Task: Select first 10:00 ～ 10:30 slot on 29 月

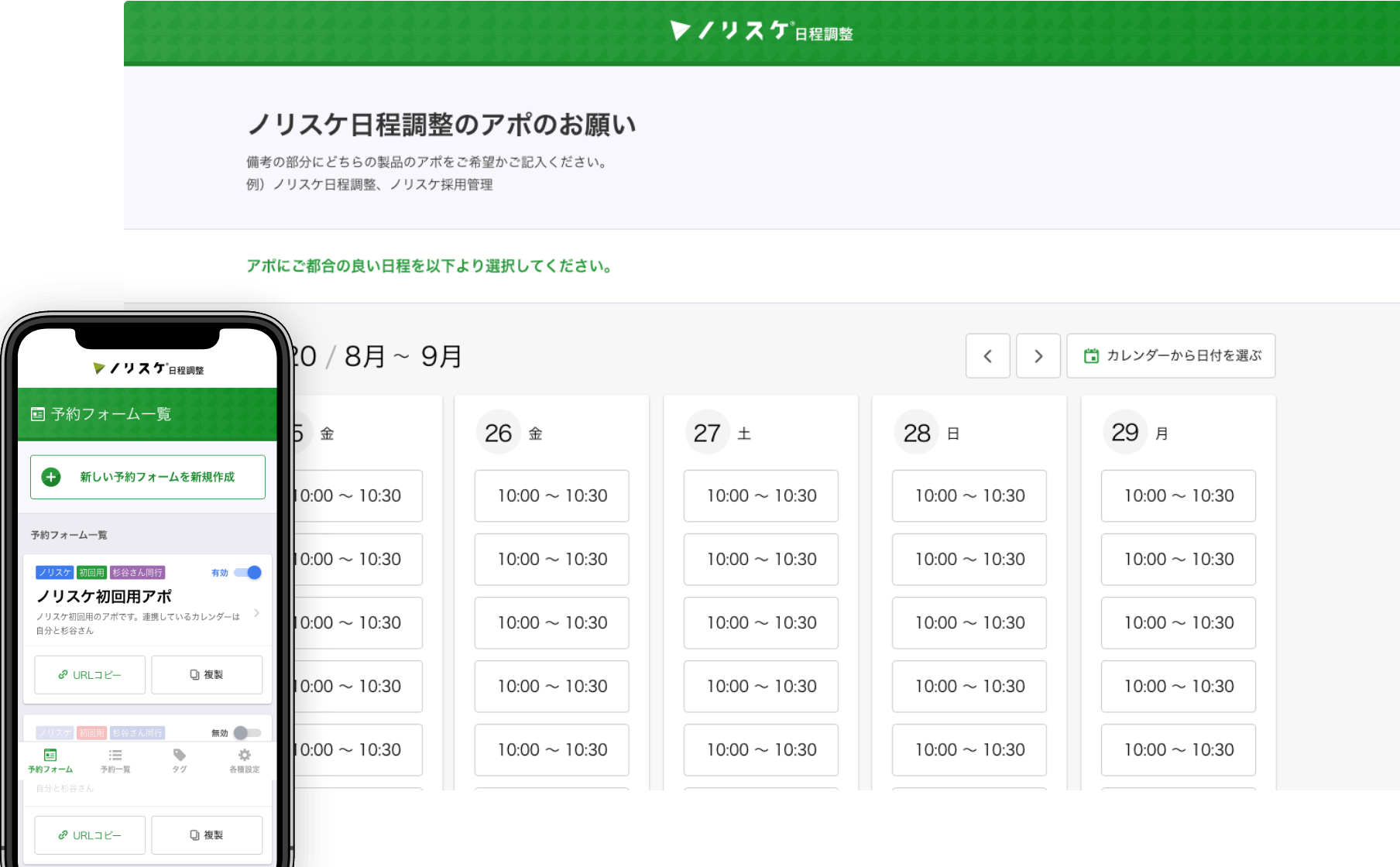Action: pos(1178,495)
